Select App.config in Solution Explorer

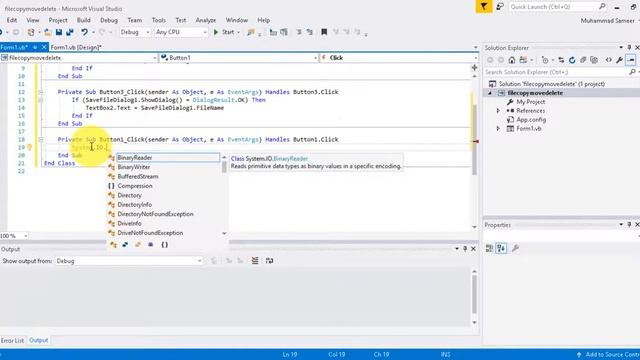tap(531, 120)
